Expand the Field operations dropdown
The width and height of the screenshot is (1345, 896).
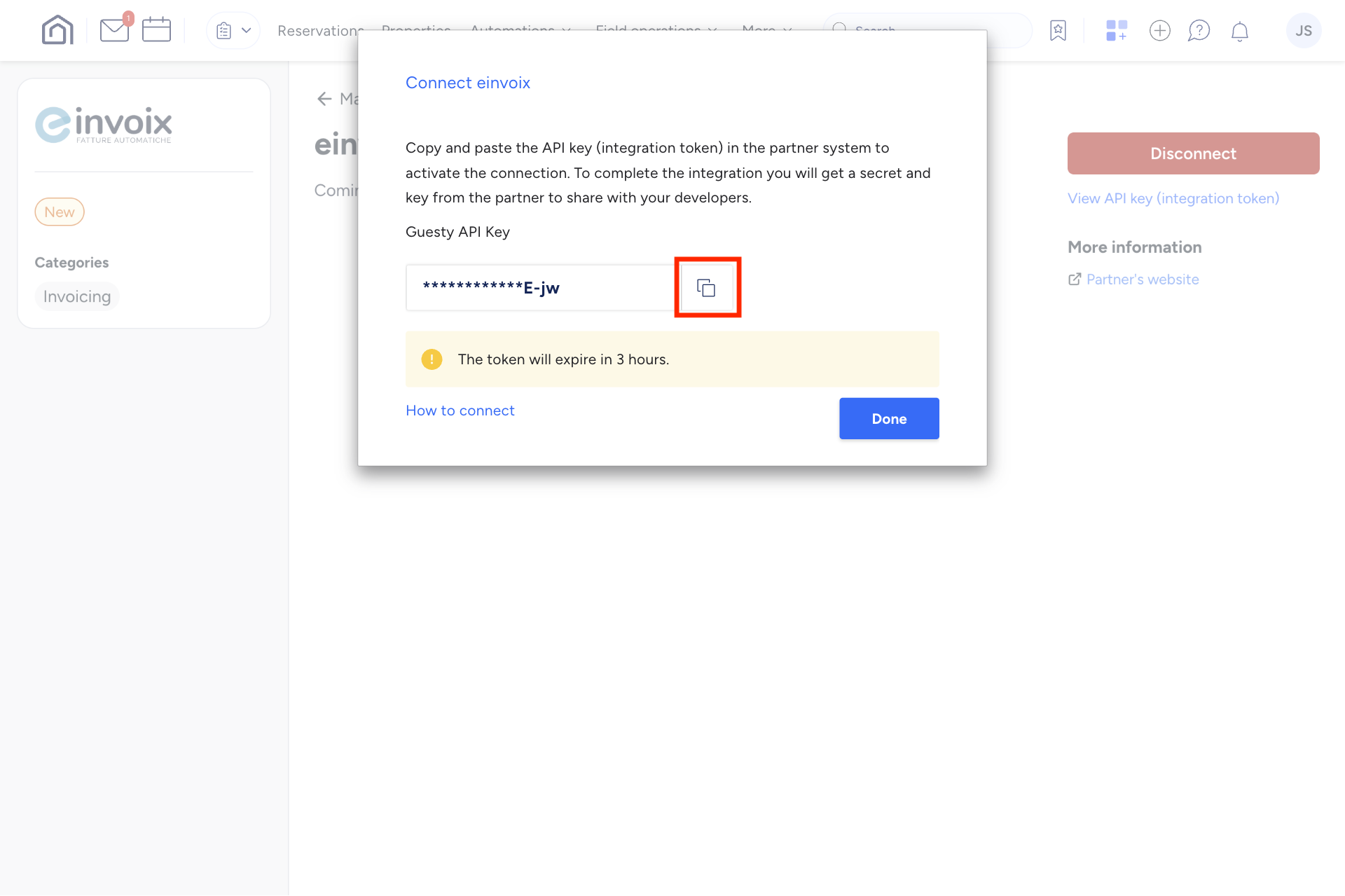pyautogui.click(x=655, y=30)
